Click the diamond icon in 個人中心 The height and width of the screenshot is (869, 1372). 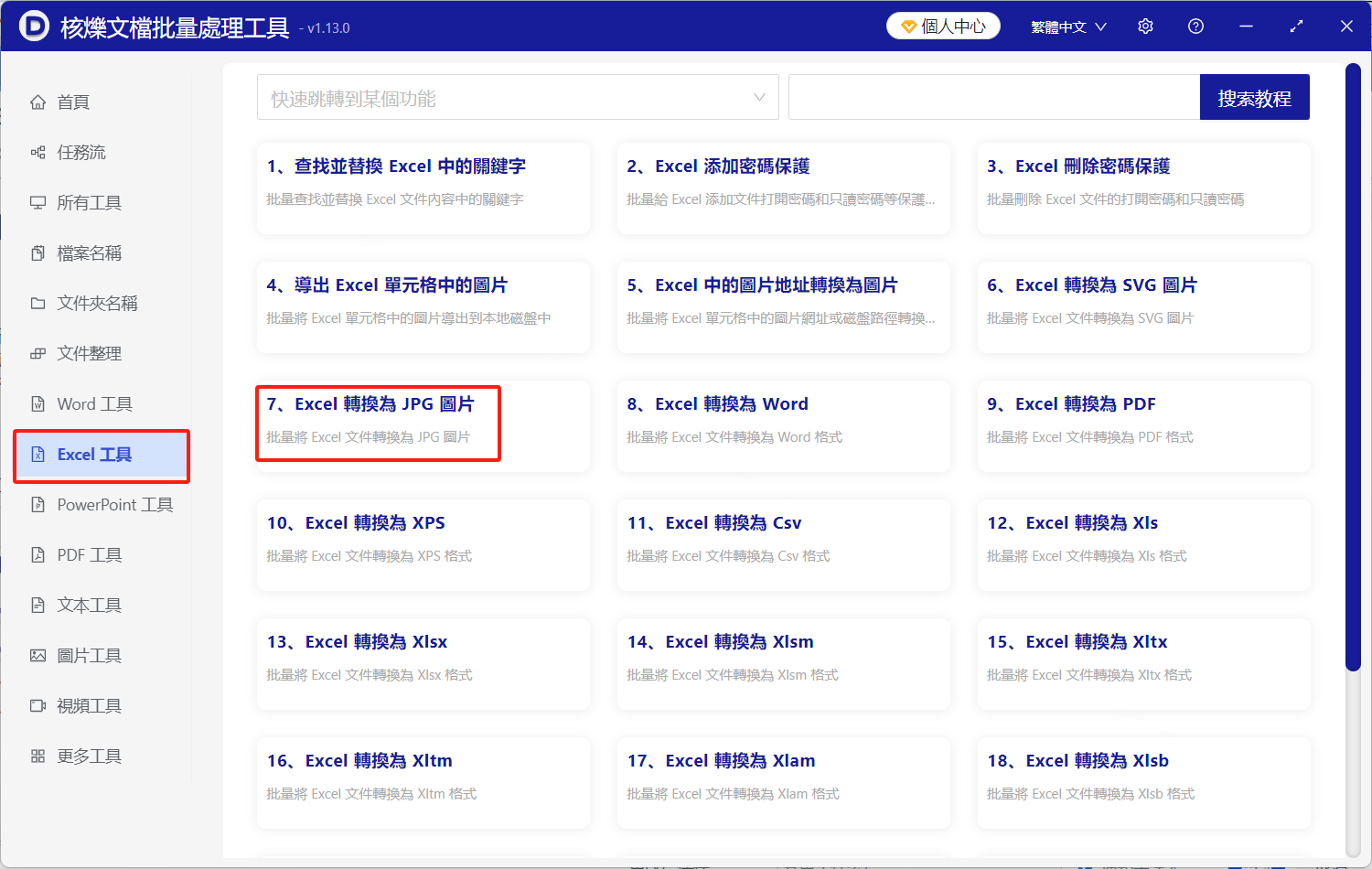point(908,27)
